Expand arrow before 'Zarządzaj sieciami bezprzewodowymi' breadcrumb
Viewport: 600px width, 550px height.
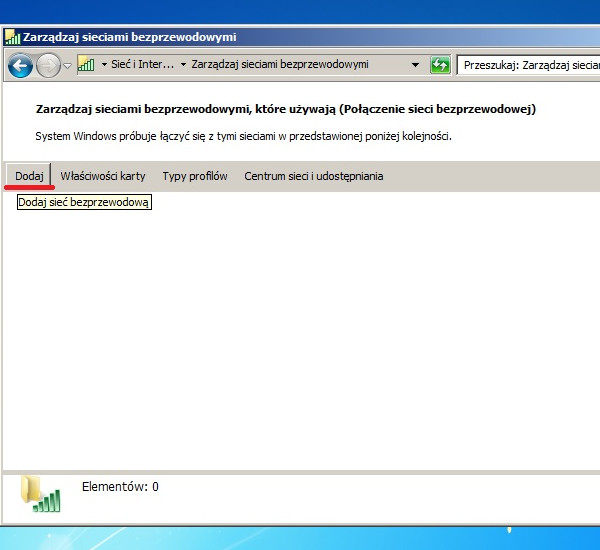point(183,65)
